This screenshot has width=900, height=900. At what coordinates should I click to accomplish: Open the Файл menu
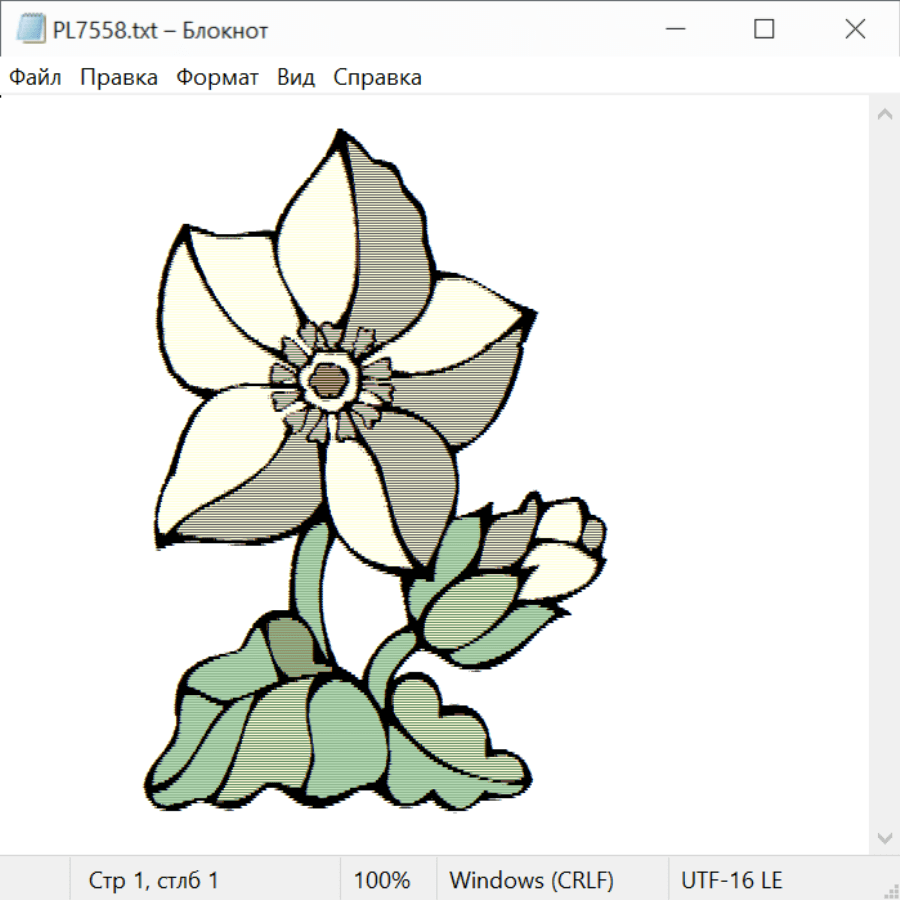tap(36, 78)
